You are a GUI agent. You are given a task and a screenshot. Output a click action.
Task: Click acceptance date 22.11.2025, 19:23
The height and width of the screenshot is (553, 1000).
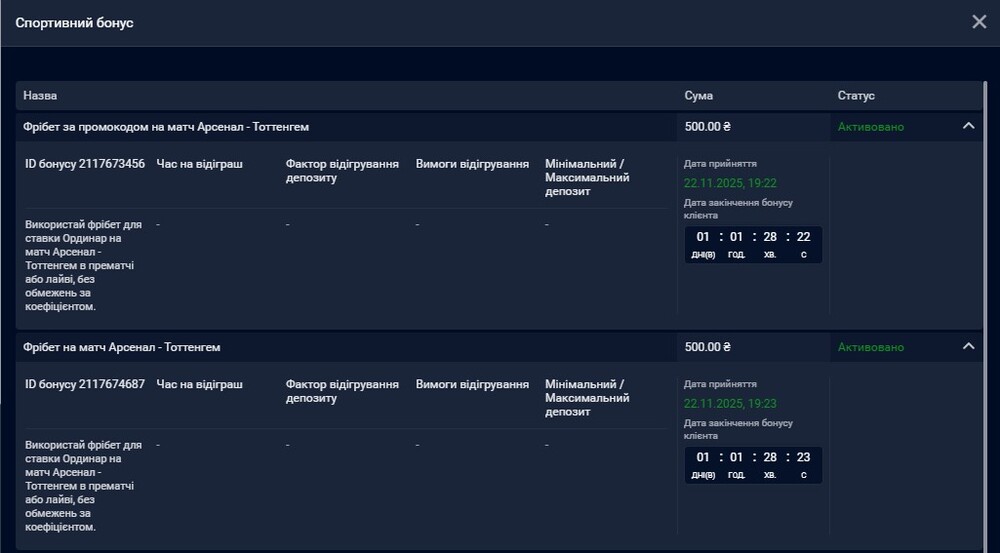(730, 403)
